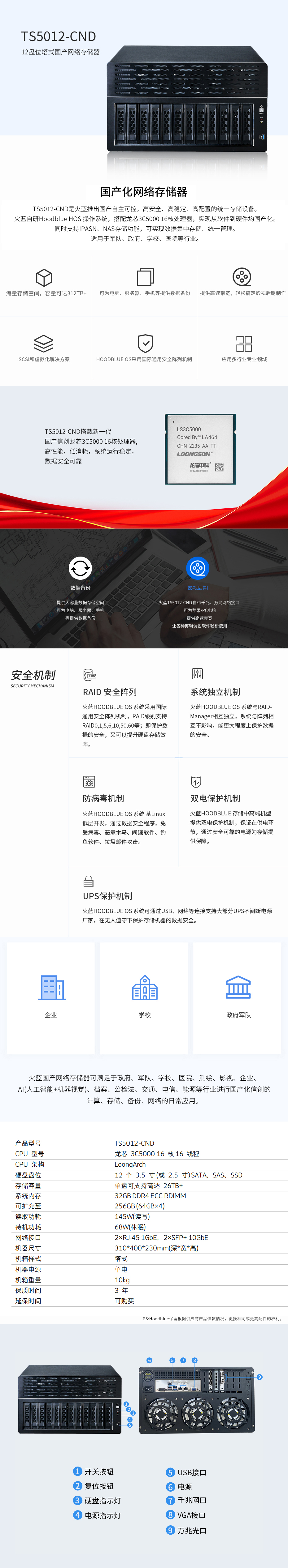This screenshot has width=288, height=1568.
Task: Click the 2×RJ-45 1GbE network interface value
Action: tap(162, 1237)
